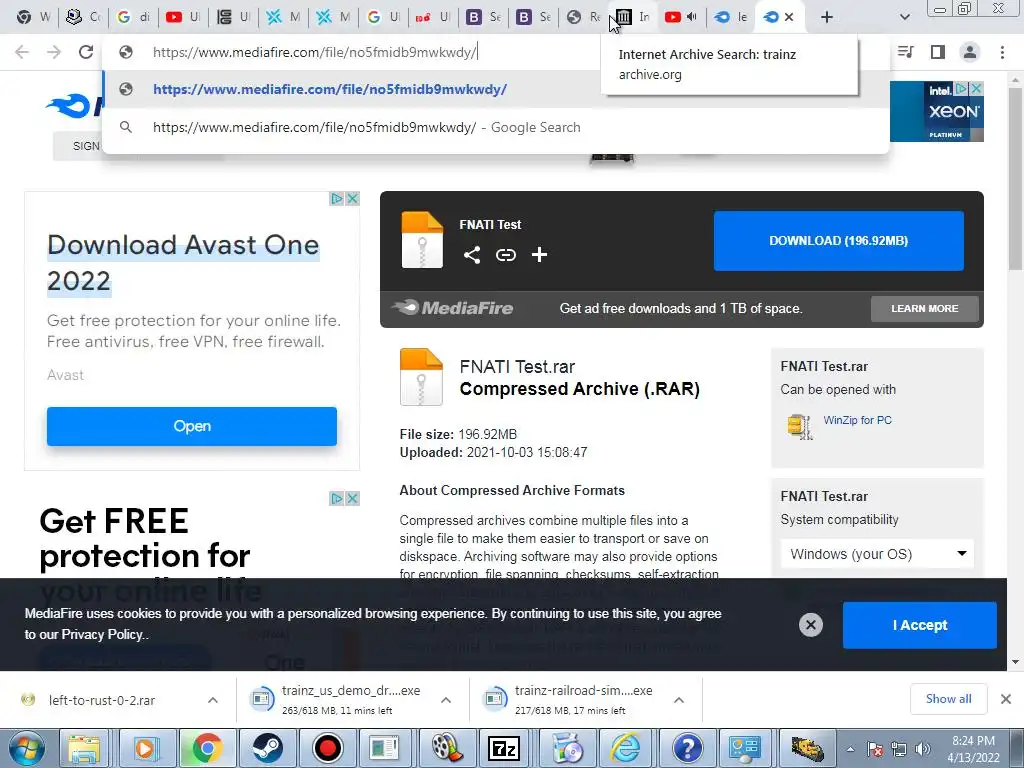Click Show all downloads button
Screen dimensions: 1024x768
(948, 699)
